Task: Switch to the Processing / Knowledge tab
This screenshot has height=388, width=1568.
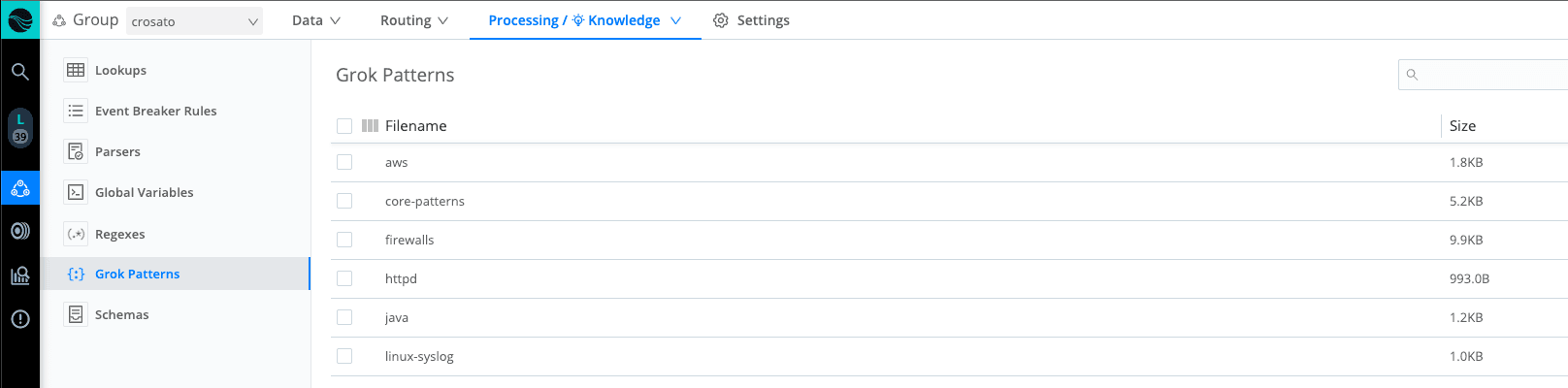Action: (x=584, y=20)
